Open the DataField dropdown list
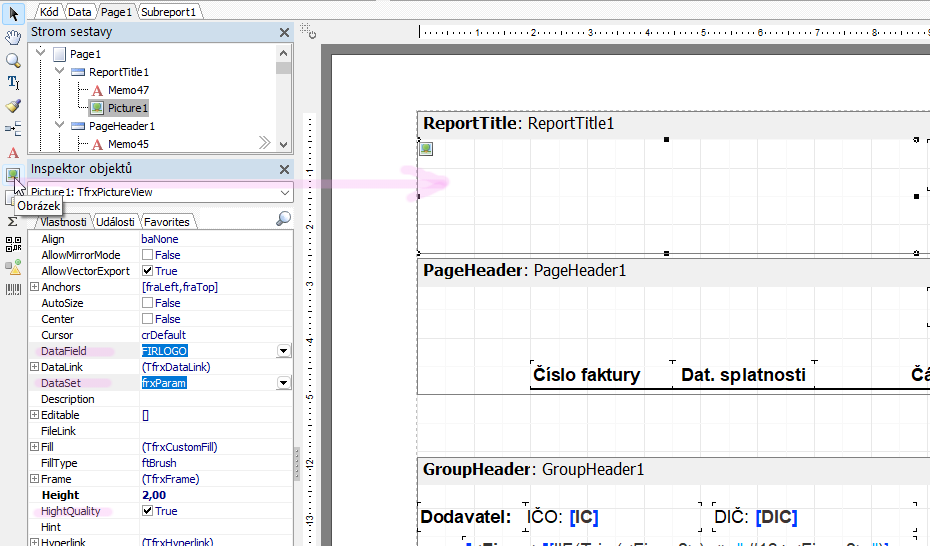This screenshot has height=546, width=930. click(284, 351)
